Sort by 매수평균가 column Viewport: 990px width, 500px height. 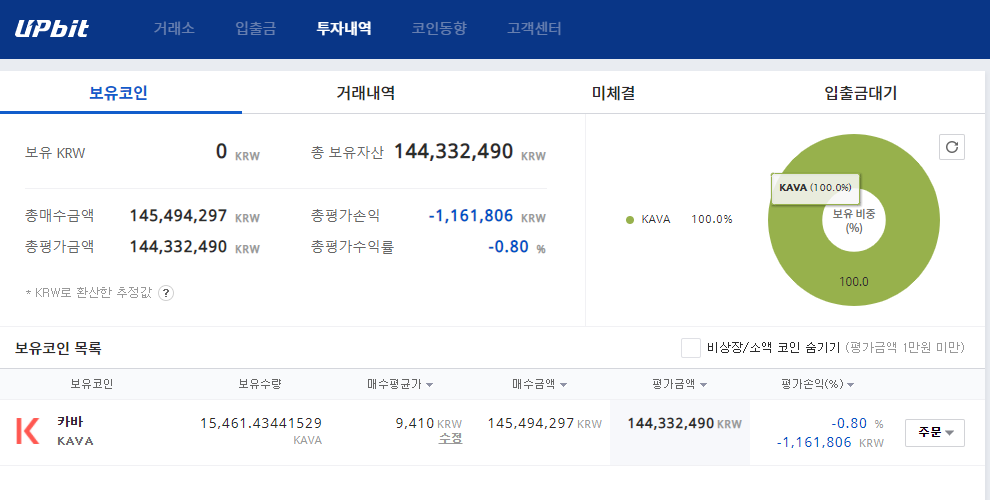point(400,384)
